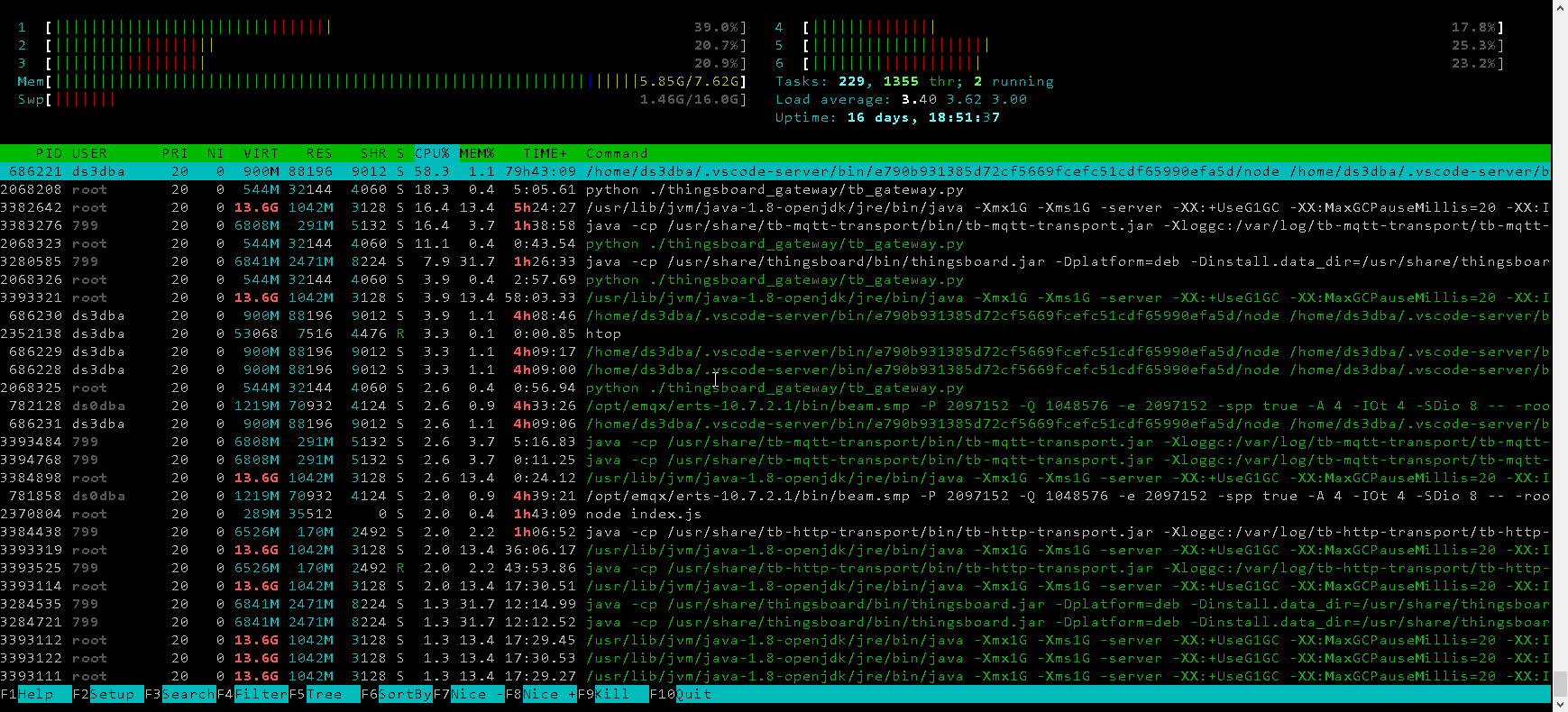
Task: Switch to F5 Tree view
Action: (325, 694)
